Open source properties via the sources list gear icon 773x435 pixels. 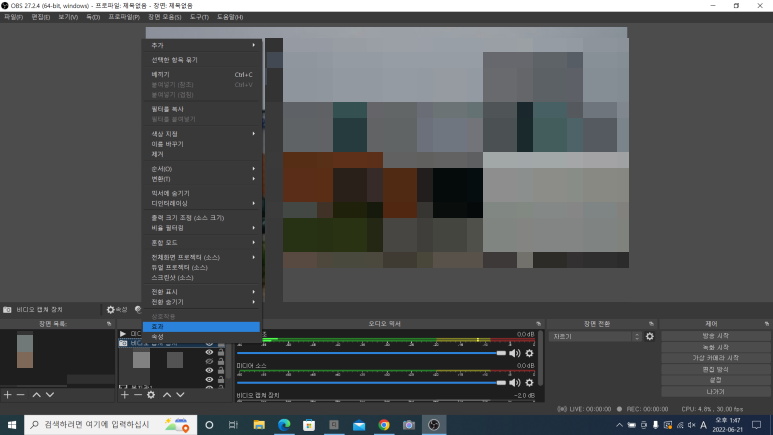151,395
